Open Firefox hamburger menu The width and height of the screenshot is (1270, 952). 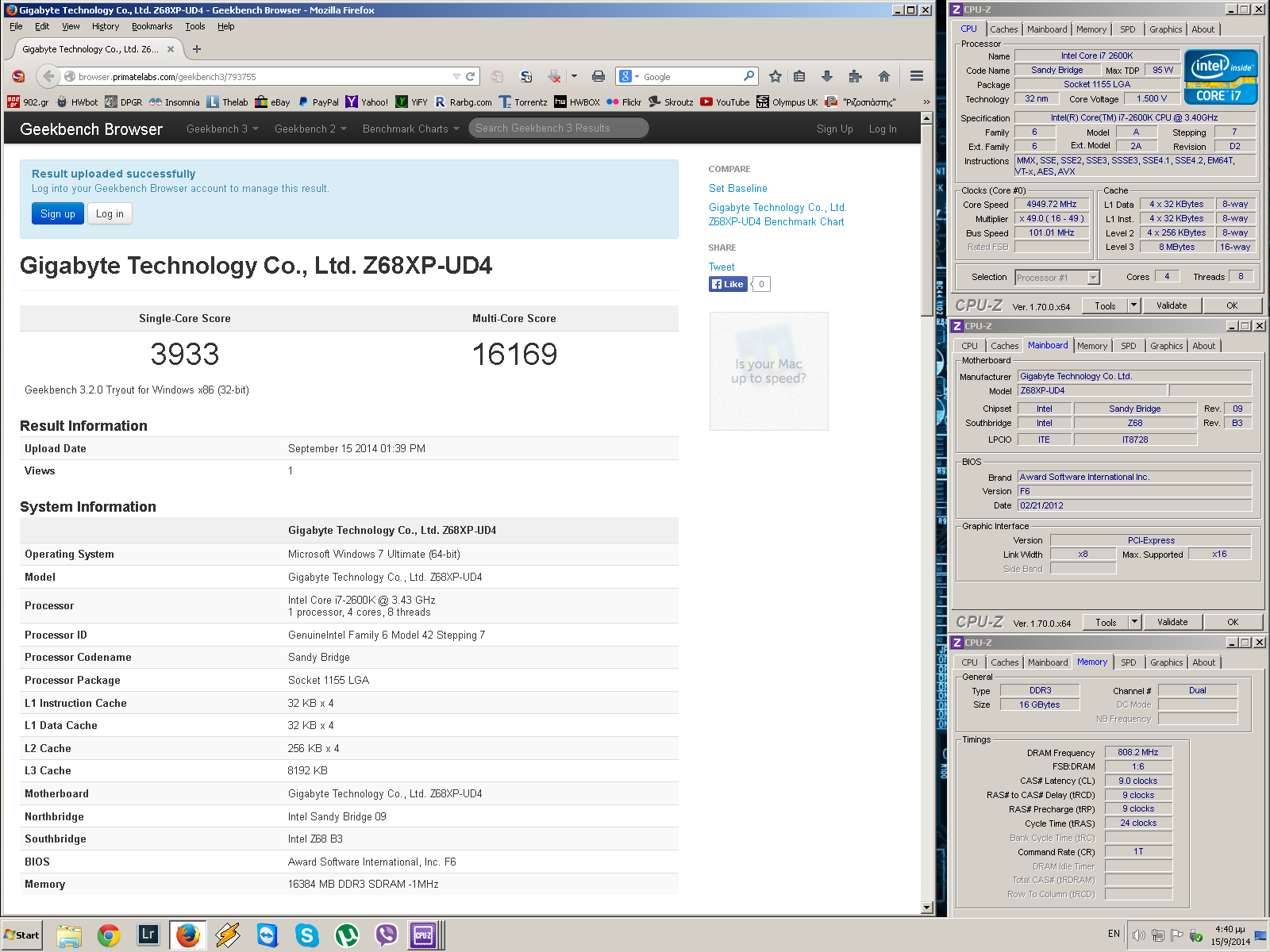pyautogui.click(x=917, y=77)
